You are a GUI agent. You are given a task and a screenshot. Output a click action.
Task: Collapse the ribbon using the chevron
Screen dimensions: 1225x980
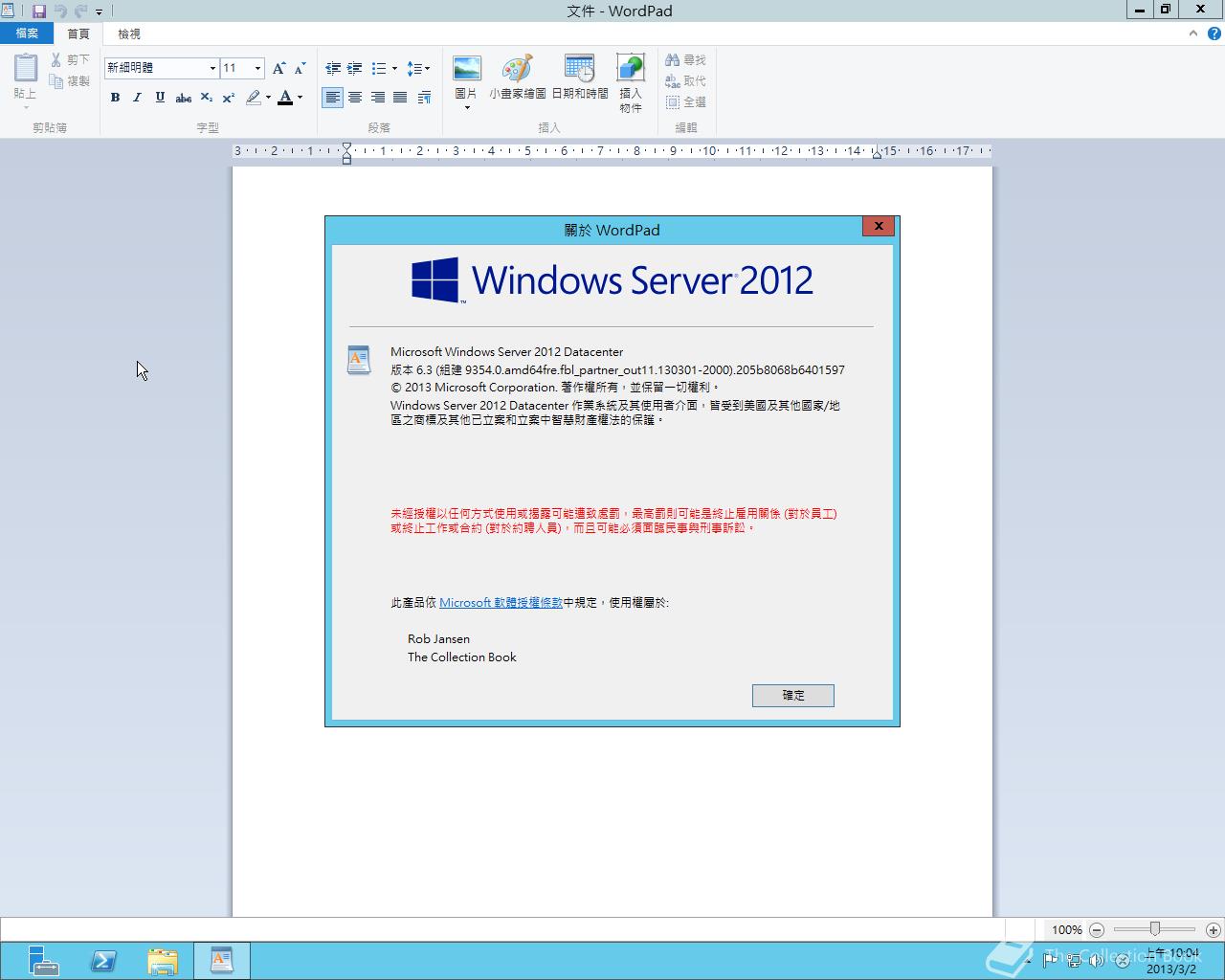[1193, 33]
